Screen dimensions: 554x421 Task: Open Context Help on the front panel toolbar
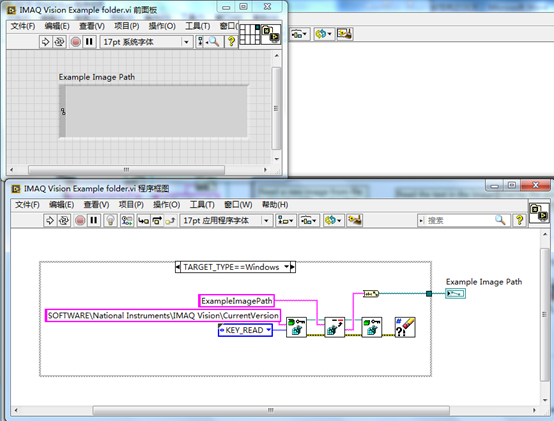click(231, 42)
